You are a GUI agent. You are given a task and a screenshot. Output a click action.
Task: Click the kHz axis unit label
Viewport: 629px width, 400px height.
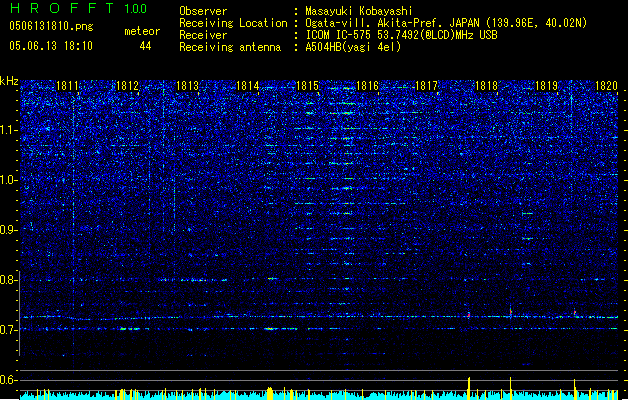9,81
